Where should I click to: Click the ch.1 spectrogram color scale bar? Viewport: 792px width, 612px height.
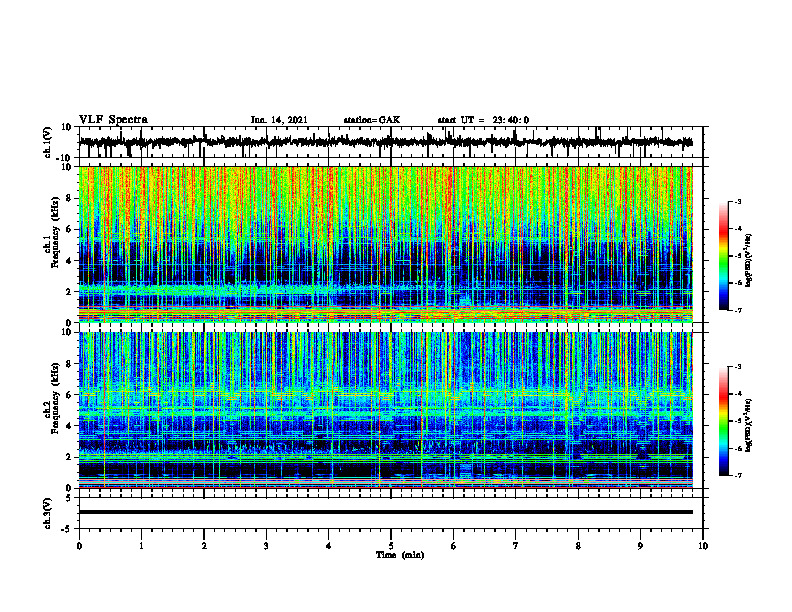(x=724, y=256)
